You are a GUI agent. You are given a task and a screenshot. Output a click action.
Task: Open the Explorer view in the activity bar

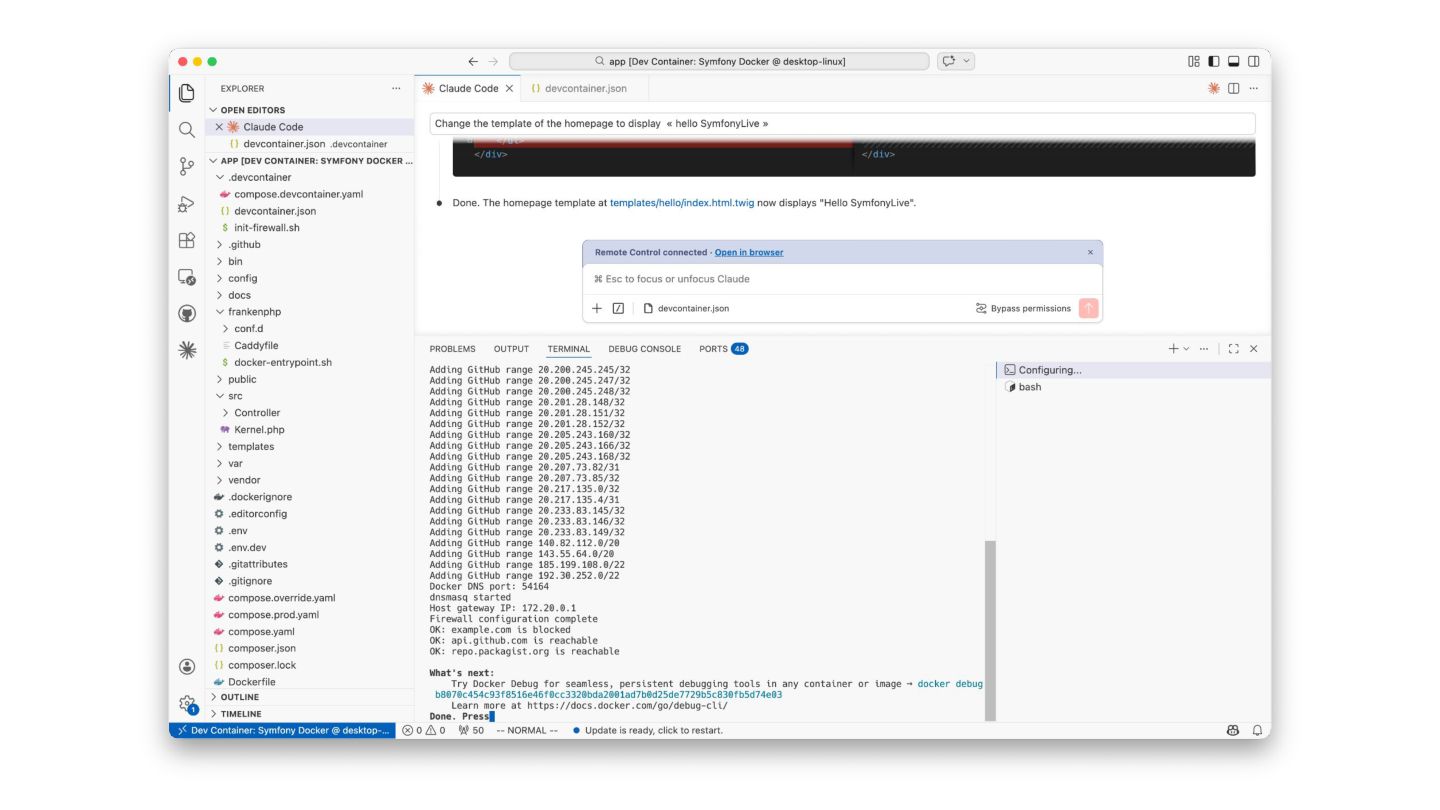pyautogui.click(x=187, y=93)
